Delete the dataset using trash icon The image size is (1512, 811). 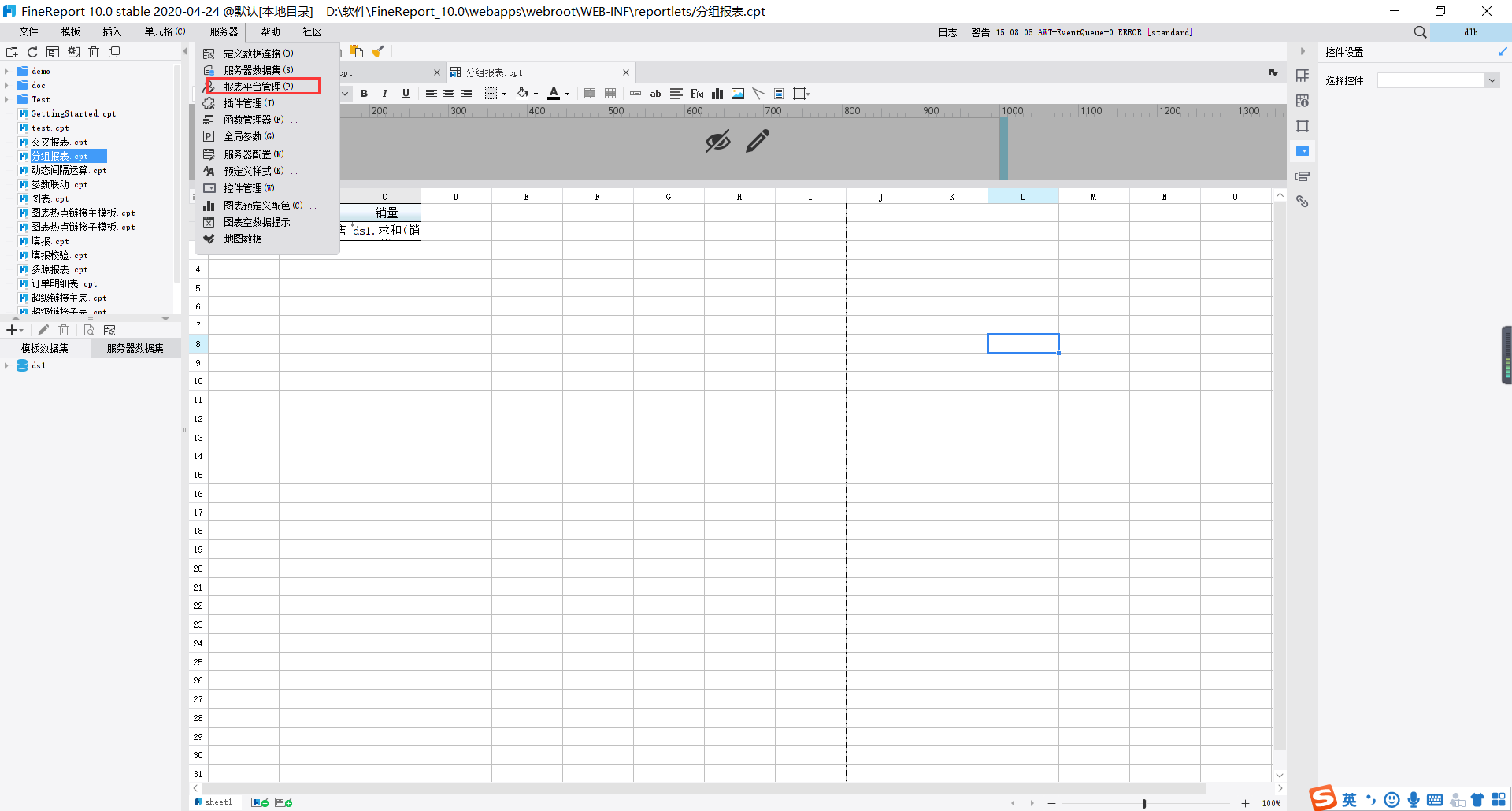pyautogui.click(x=64, y=330)
